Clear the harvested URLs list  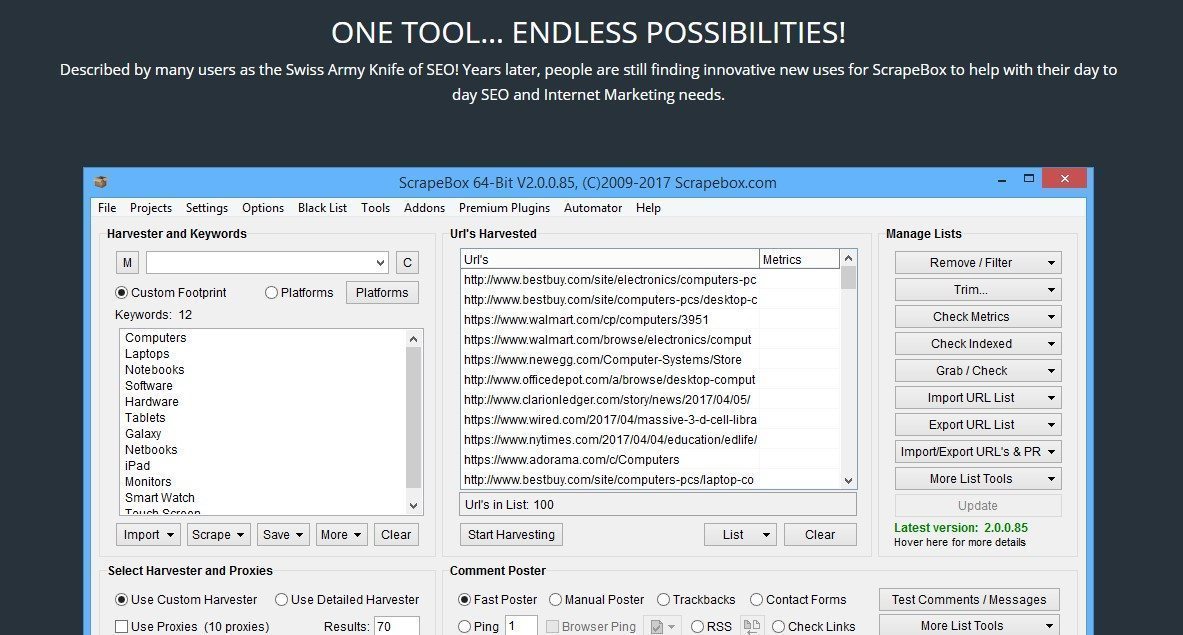[x=820, y=535]
